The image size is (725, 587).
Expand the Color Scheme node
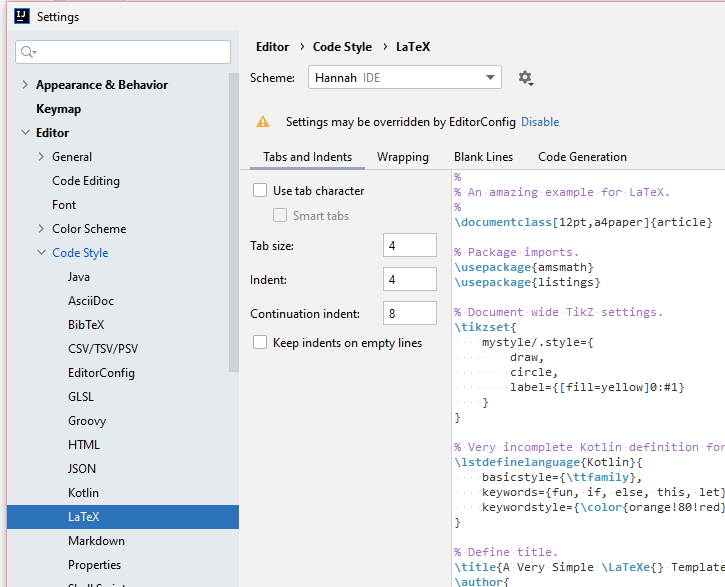41,229
